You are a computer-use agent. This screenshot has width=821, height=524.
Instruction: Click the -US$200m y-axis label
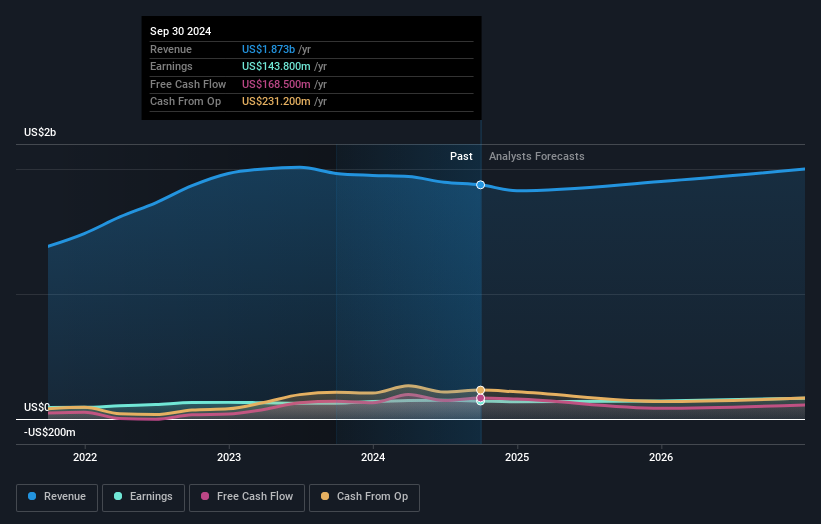(50, 432)
